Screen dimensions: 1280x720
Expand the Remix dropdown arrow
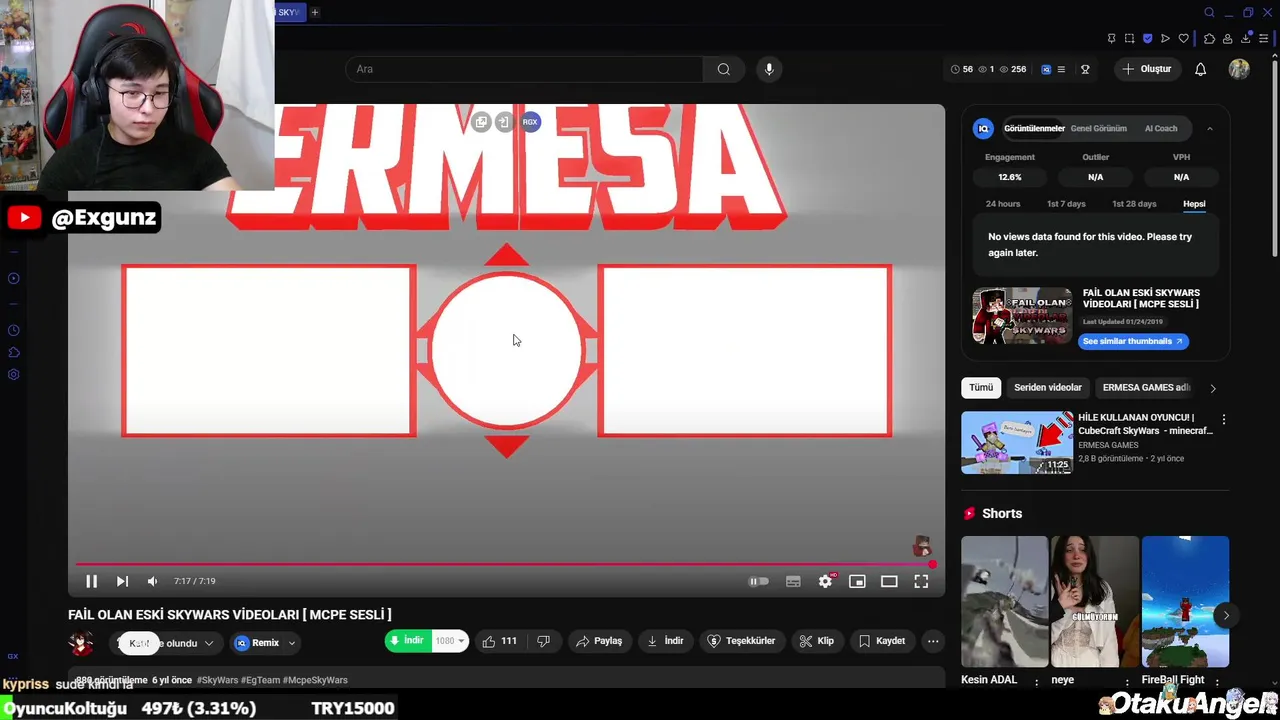click(292, 643)
